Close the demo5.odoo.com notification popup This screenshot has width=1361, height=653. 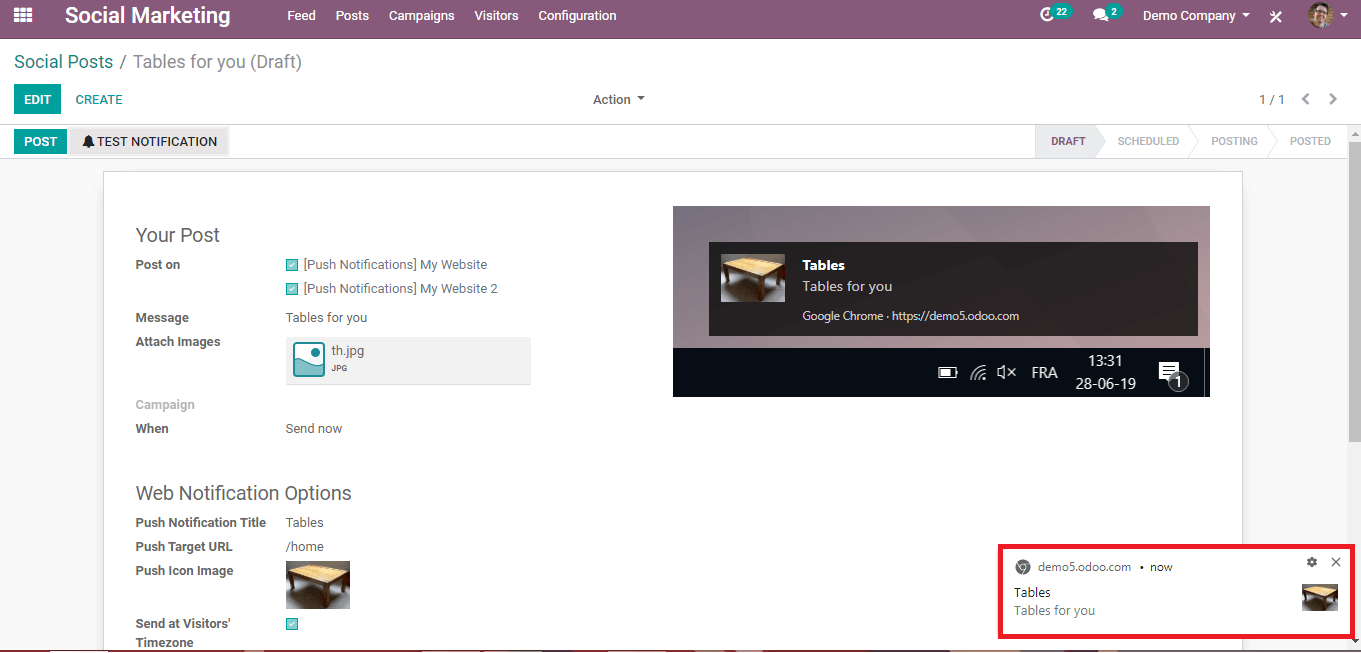click(1336, 562)
